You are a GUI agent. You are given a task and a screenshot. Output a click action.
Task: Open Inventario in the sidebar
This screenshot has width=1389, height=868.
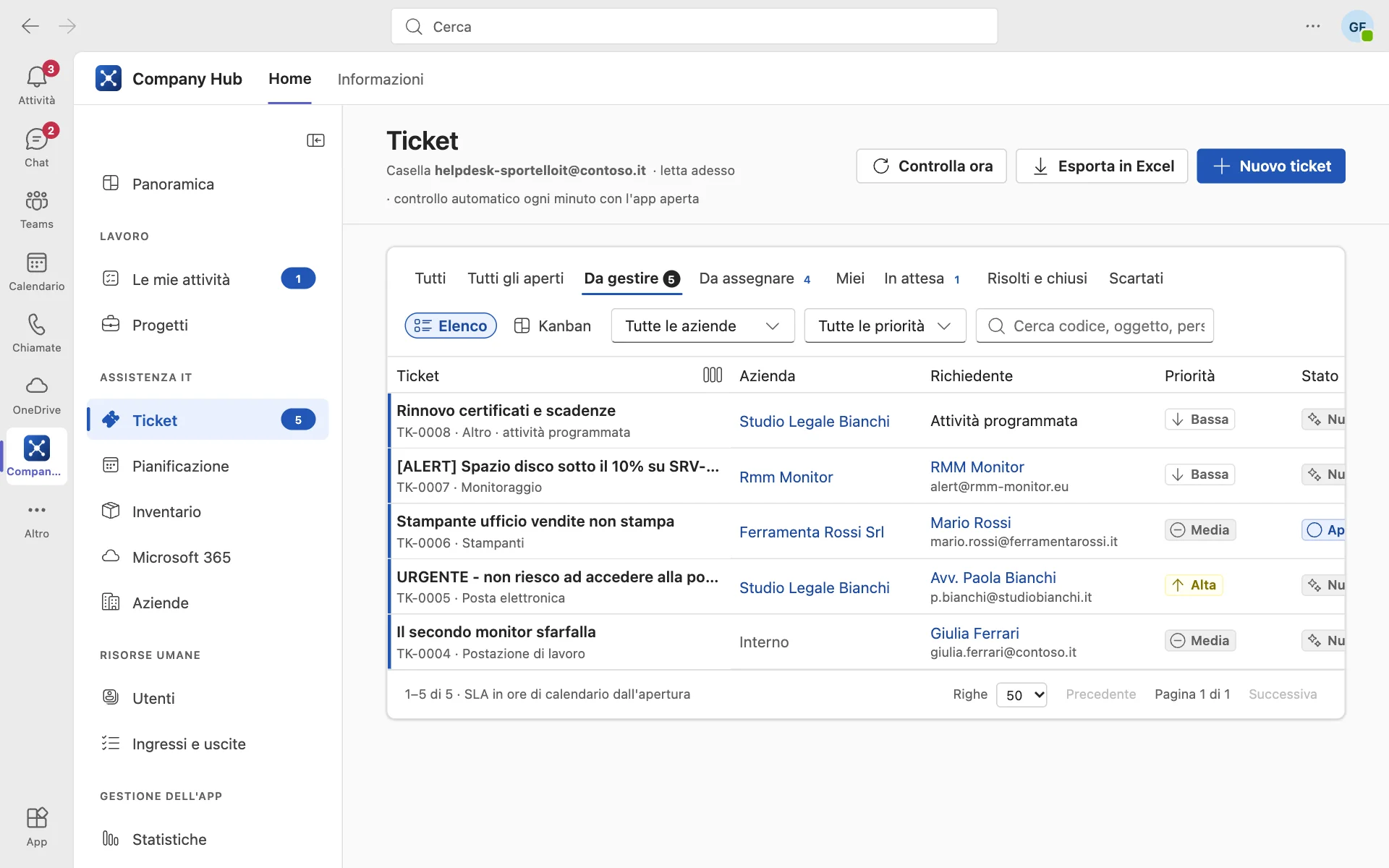[x=208, y=511]
